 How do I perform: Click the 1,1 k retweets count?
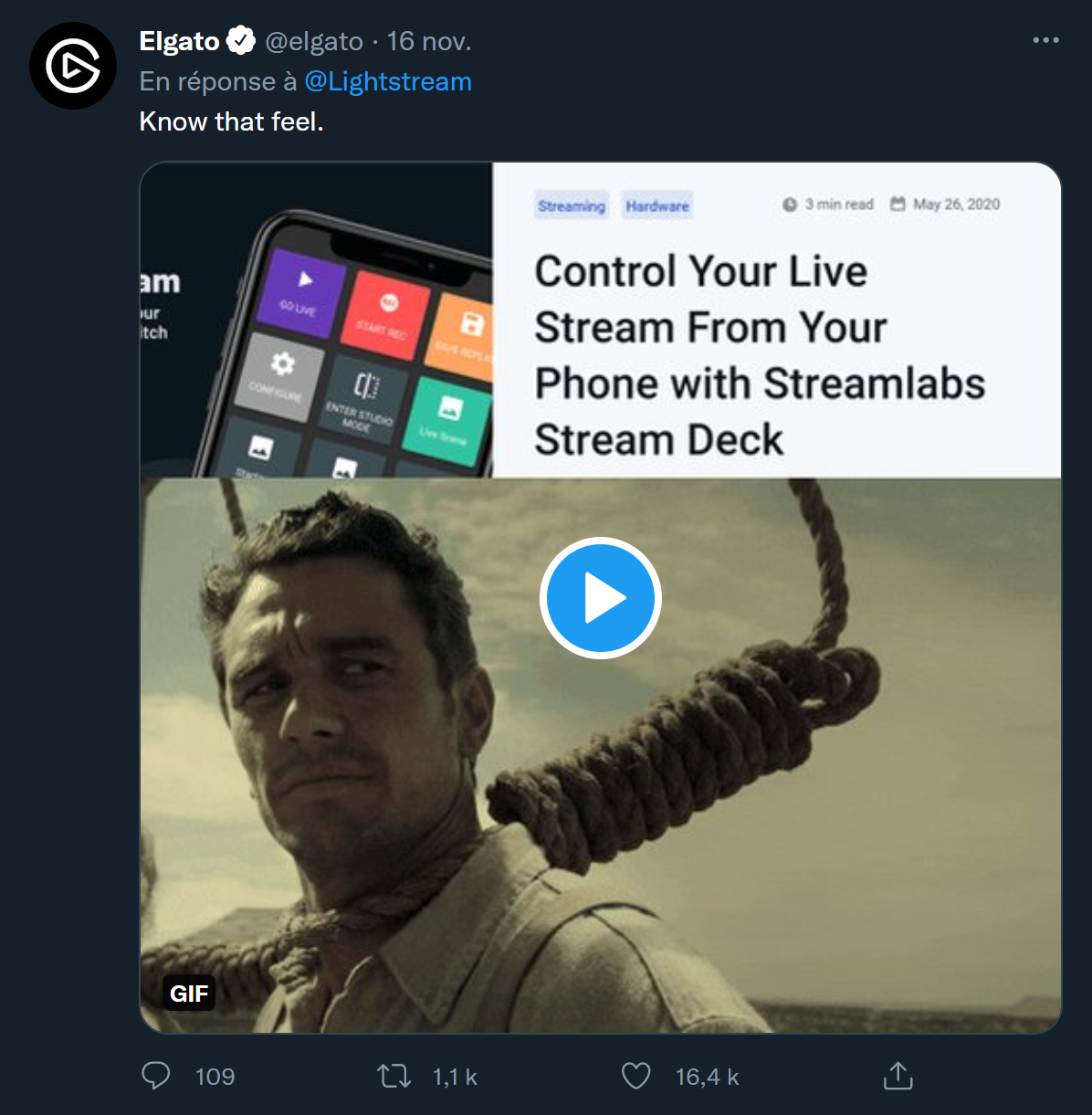pos(455,1078)
